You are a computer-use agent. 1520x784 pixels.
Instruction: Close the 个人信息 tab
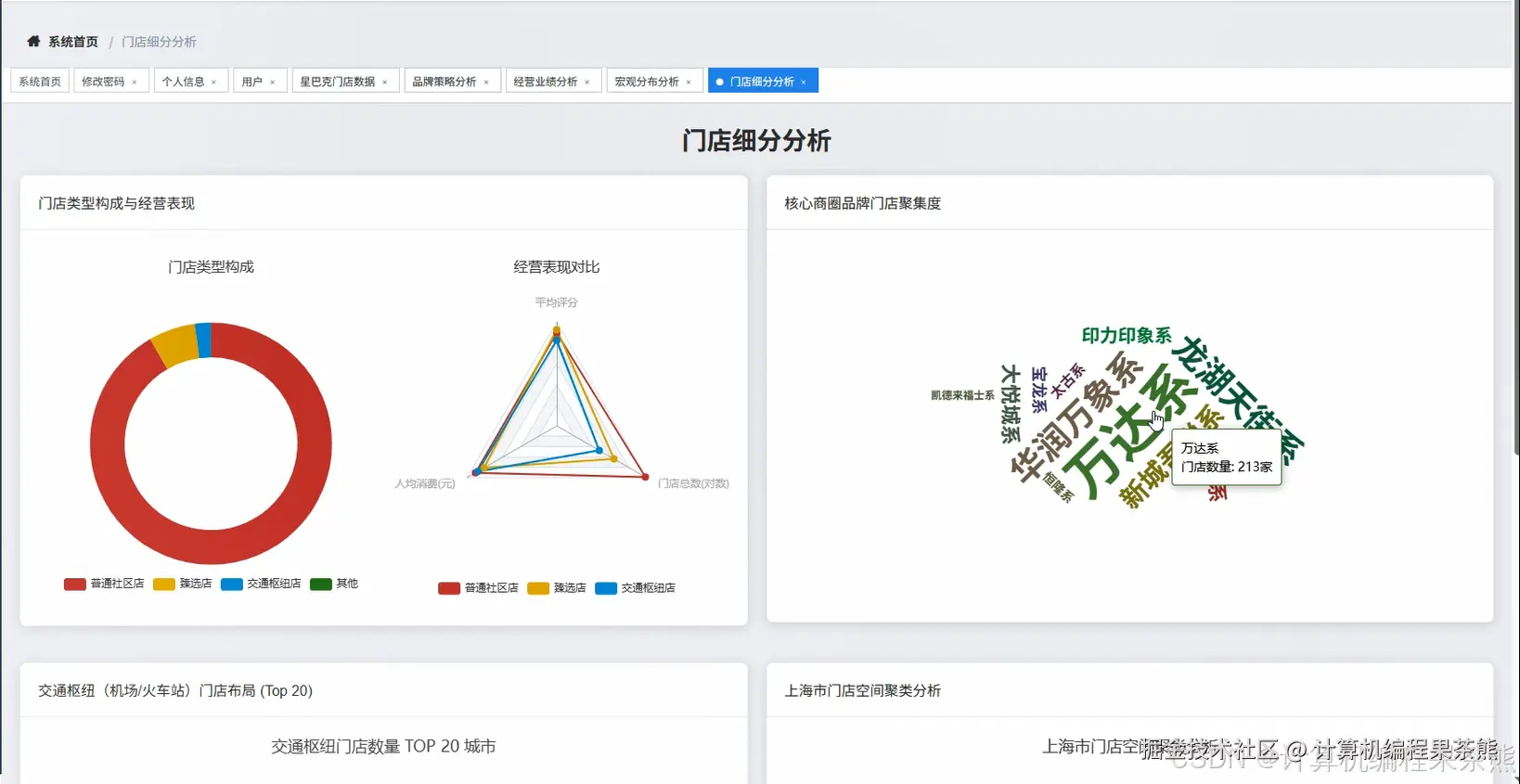click(214, 83)
